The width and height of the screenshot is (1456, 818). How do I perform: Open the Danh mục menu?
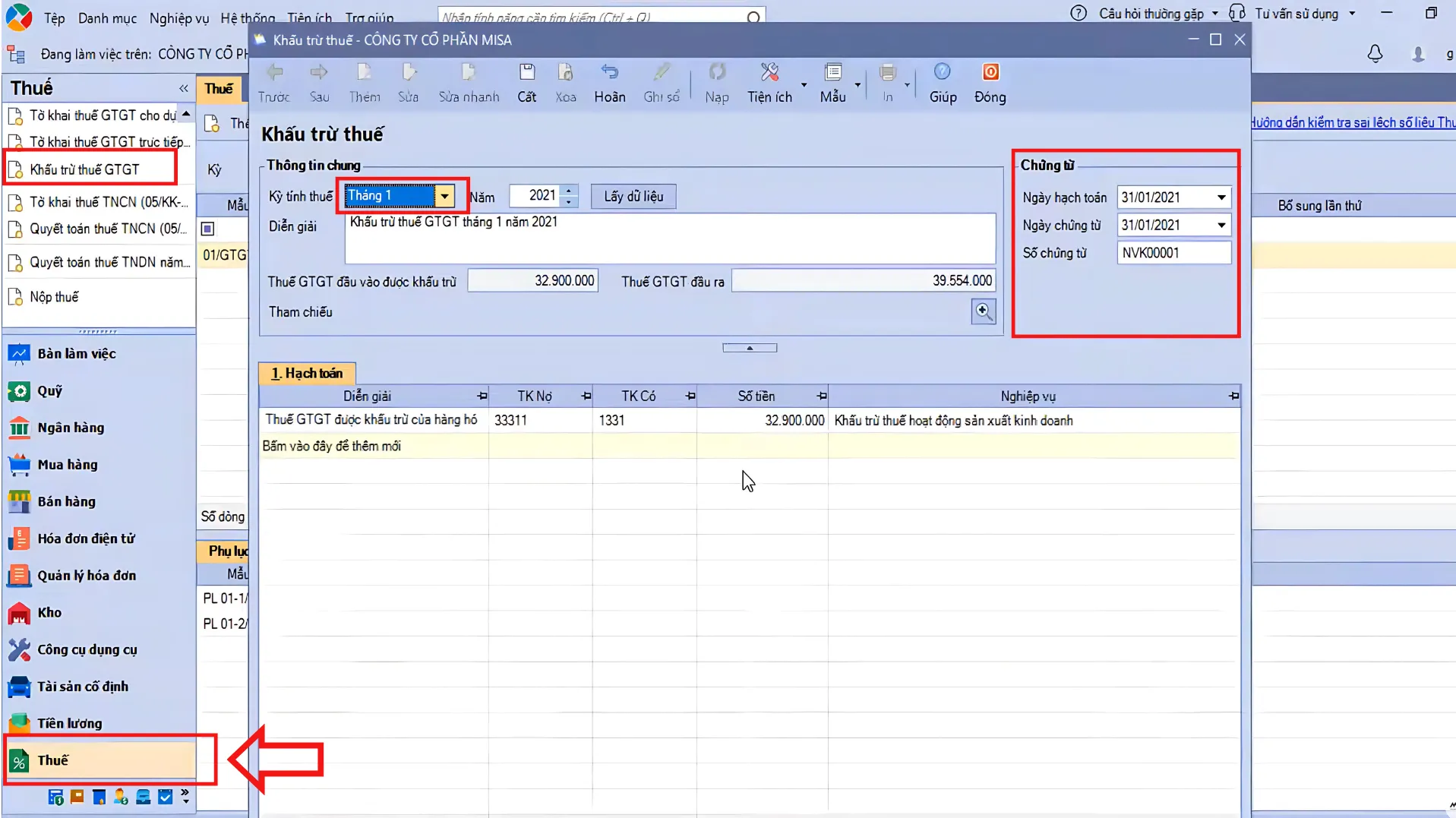[107, 17]
